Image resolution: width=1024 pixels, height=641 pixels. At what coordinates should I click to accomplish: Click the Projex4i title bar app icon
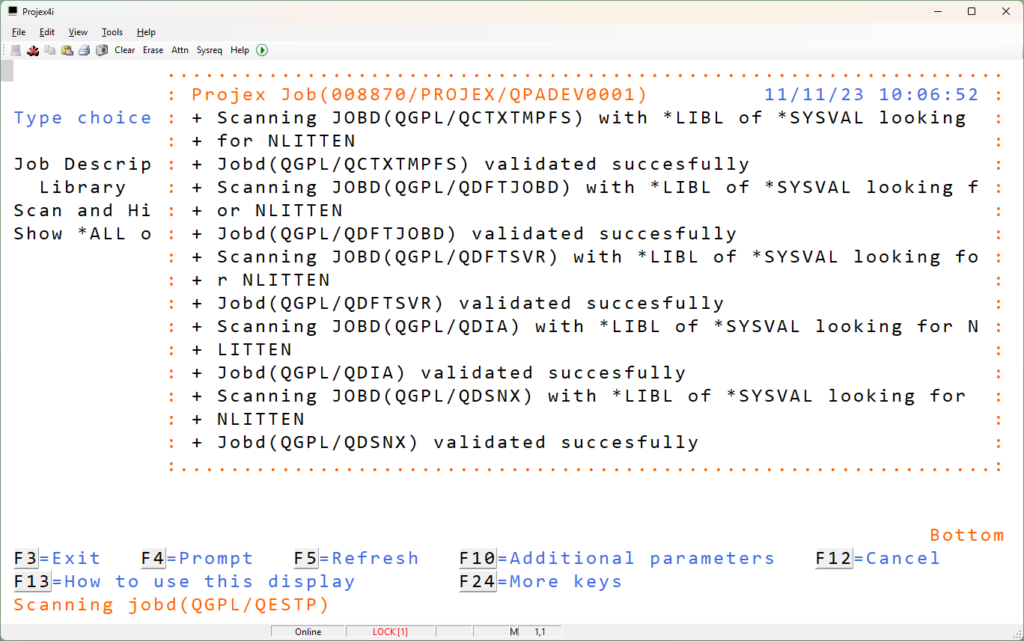[12, 11]
